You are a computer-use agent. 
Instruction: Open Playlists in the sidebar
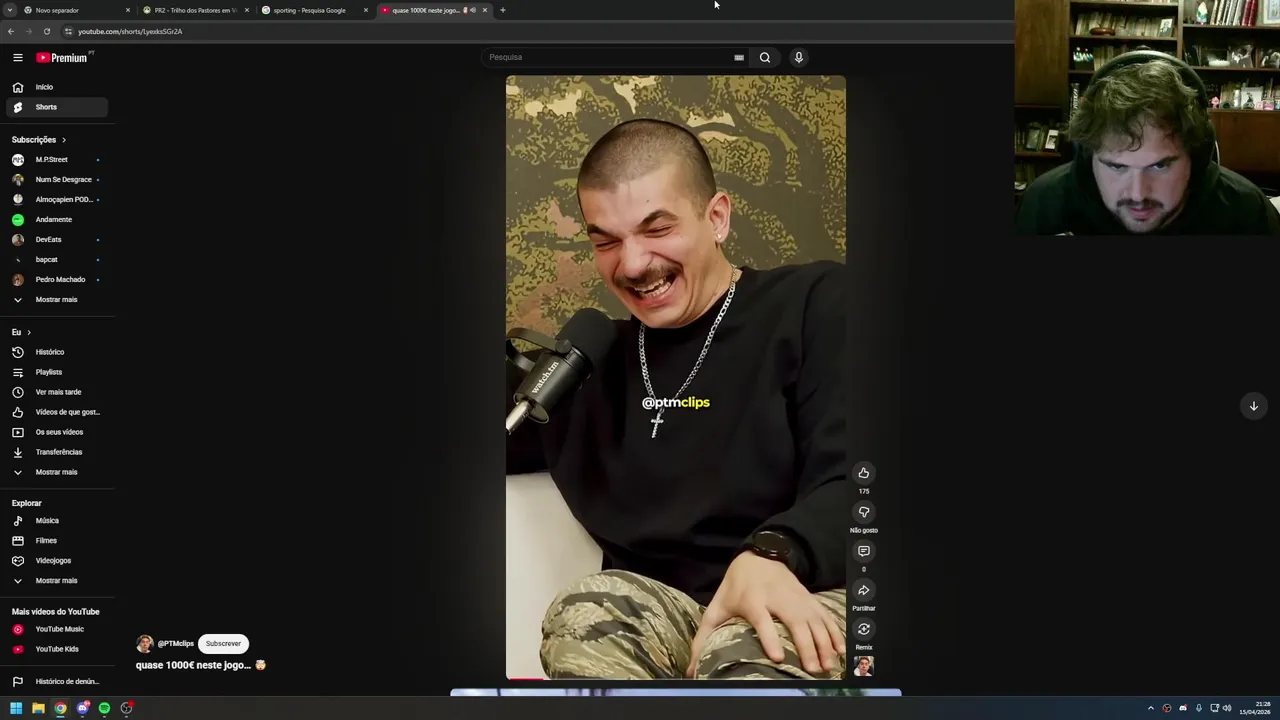(56, 372)
